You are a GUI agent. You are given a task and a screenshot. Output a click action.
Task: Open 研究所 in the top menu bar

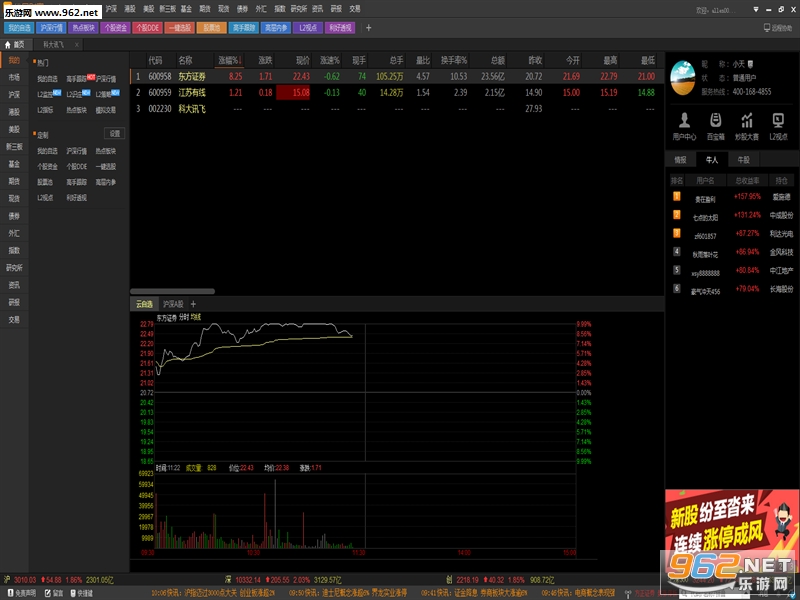tap(298, 9)
